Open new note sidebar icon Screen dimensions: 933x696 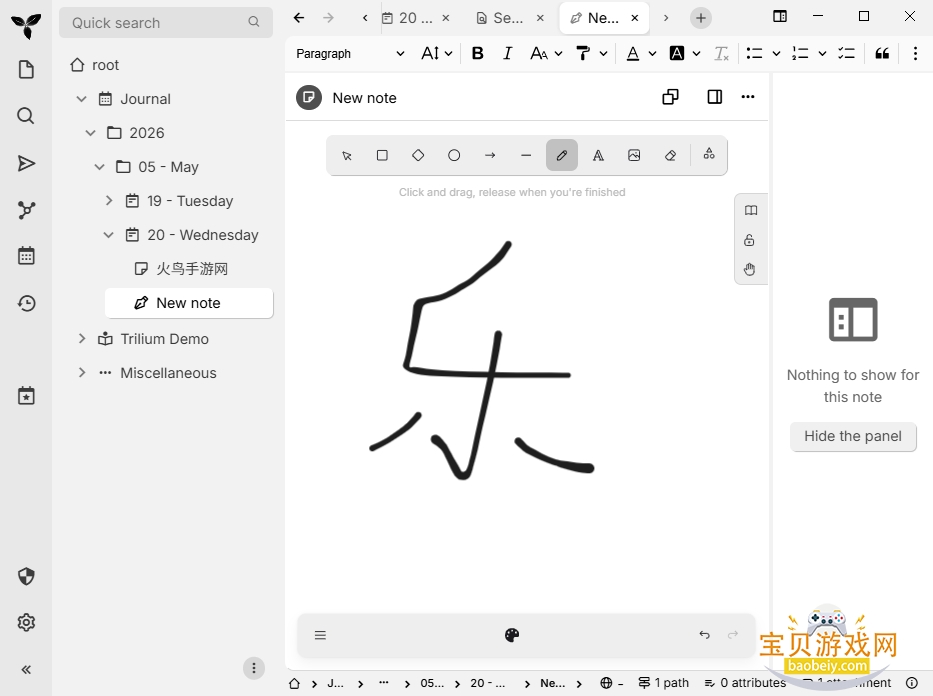point(26,70)
